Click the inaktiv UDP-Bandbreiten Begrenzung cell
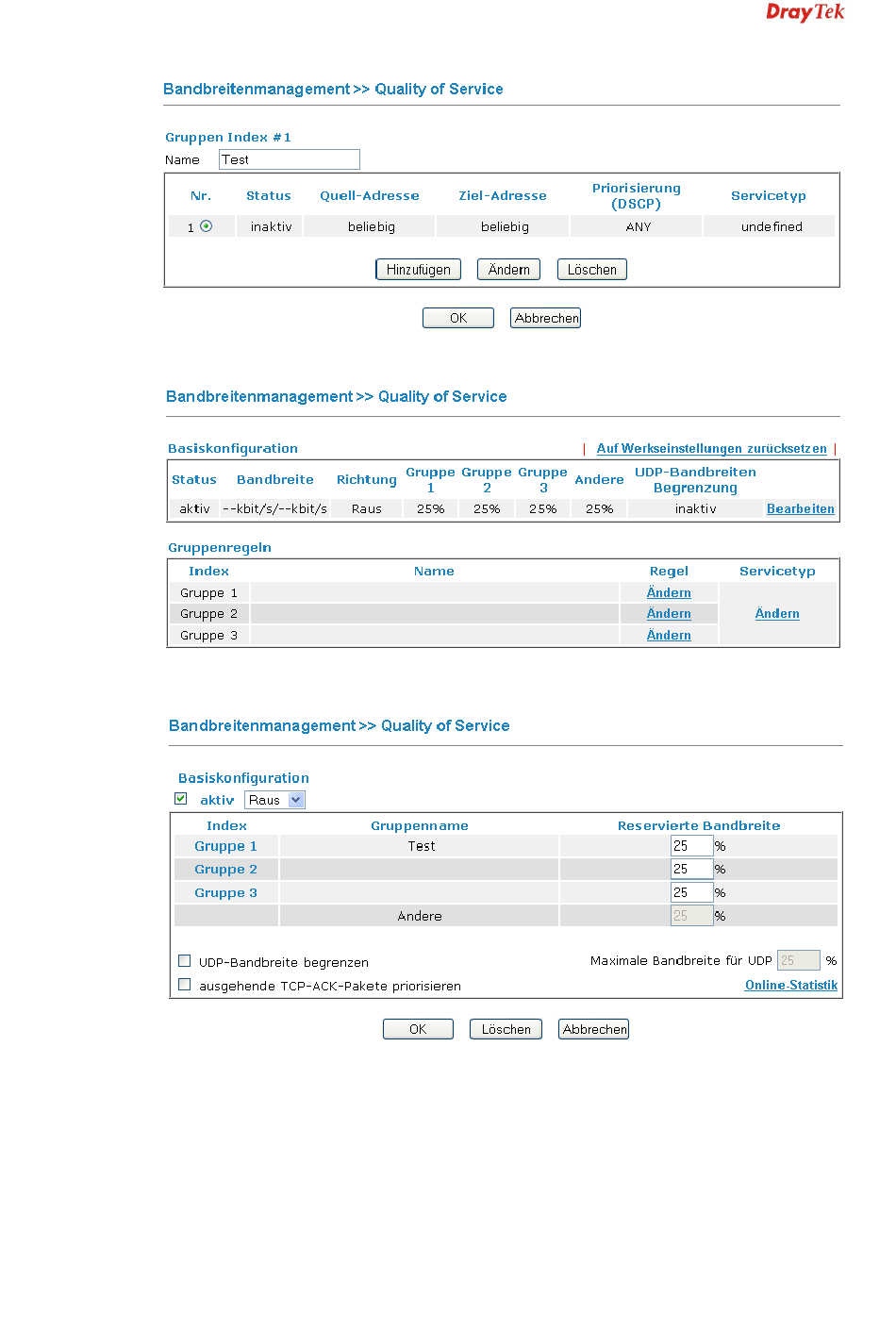Screen dimensions: 896x1329 click(x=695, y=508)
